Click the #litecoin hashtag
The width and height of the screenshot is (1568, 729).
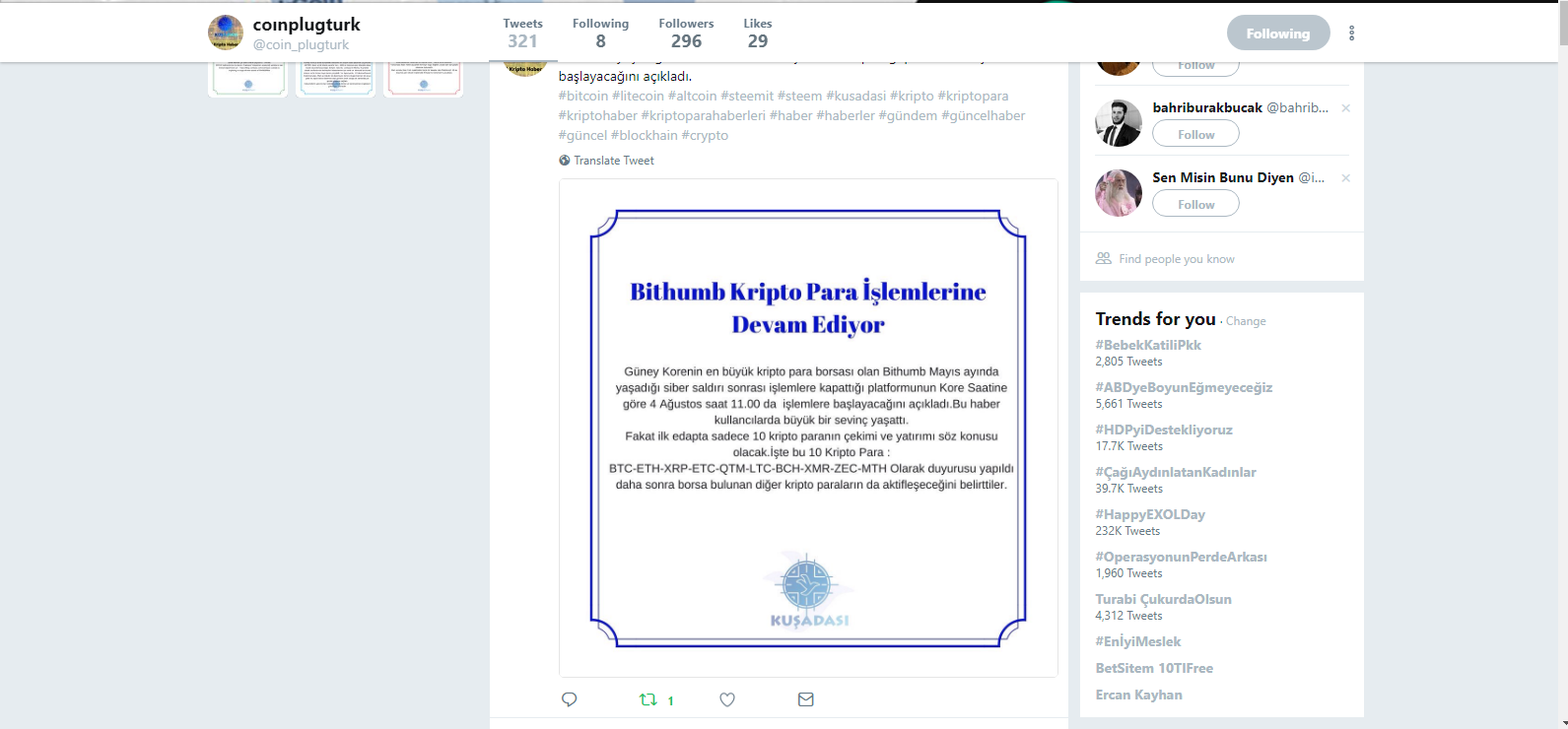pos(638,96)
